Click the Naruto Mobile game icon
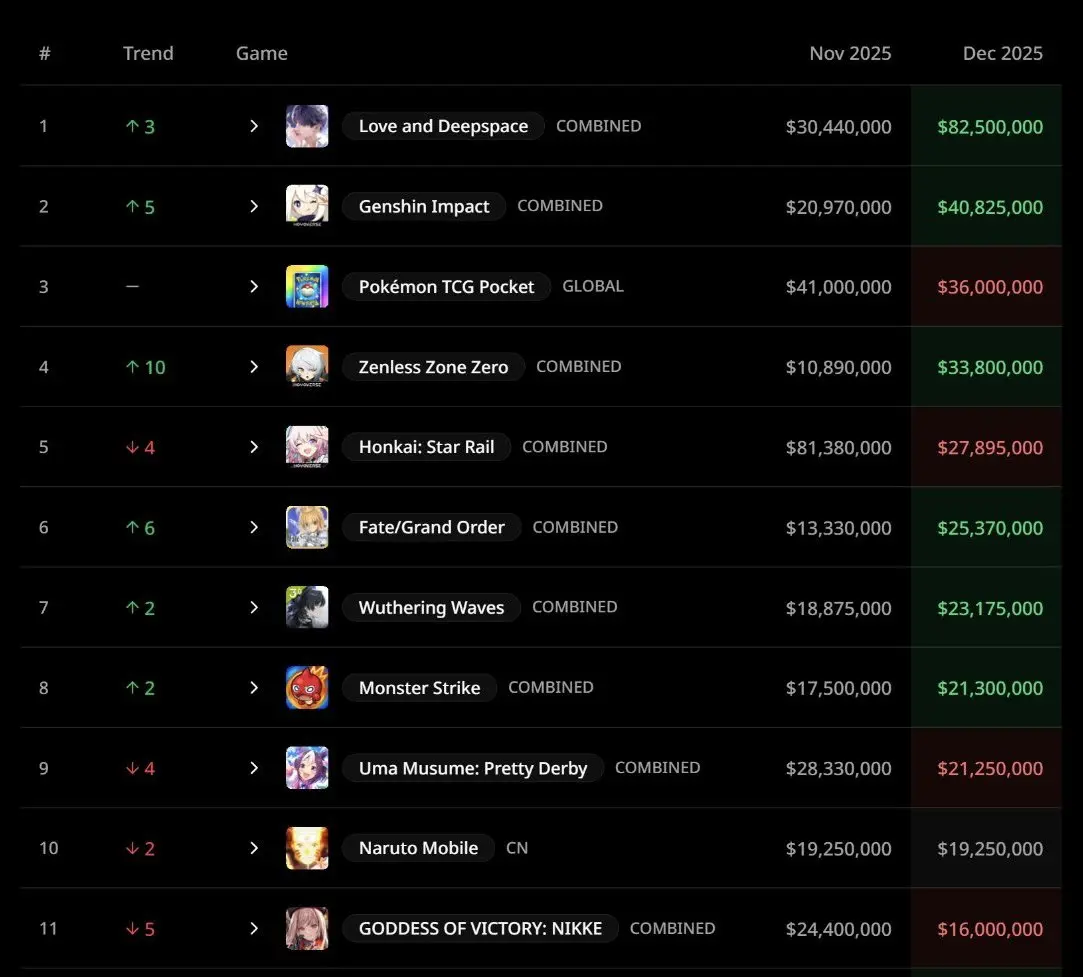 point(307,848)
